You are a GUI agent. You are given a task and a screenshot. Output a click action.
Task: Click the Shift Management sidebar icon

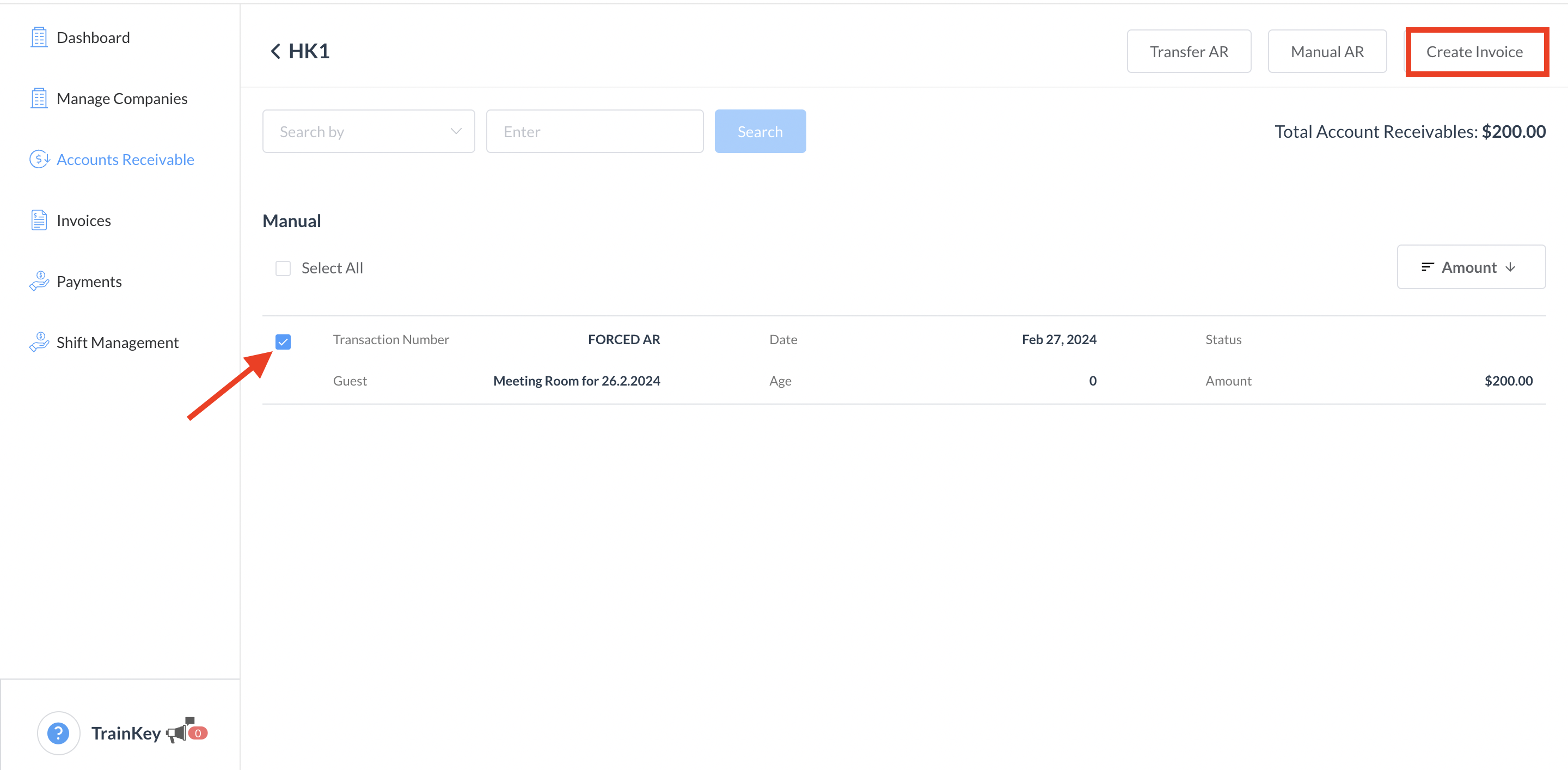[39, 342]
